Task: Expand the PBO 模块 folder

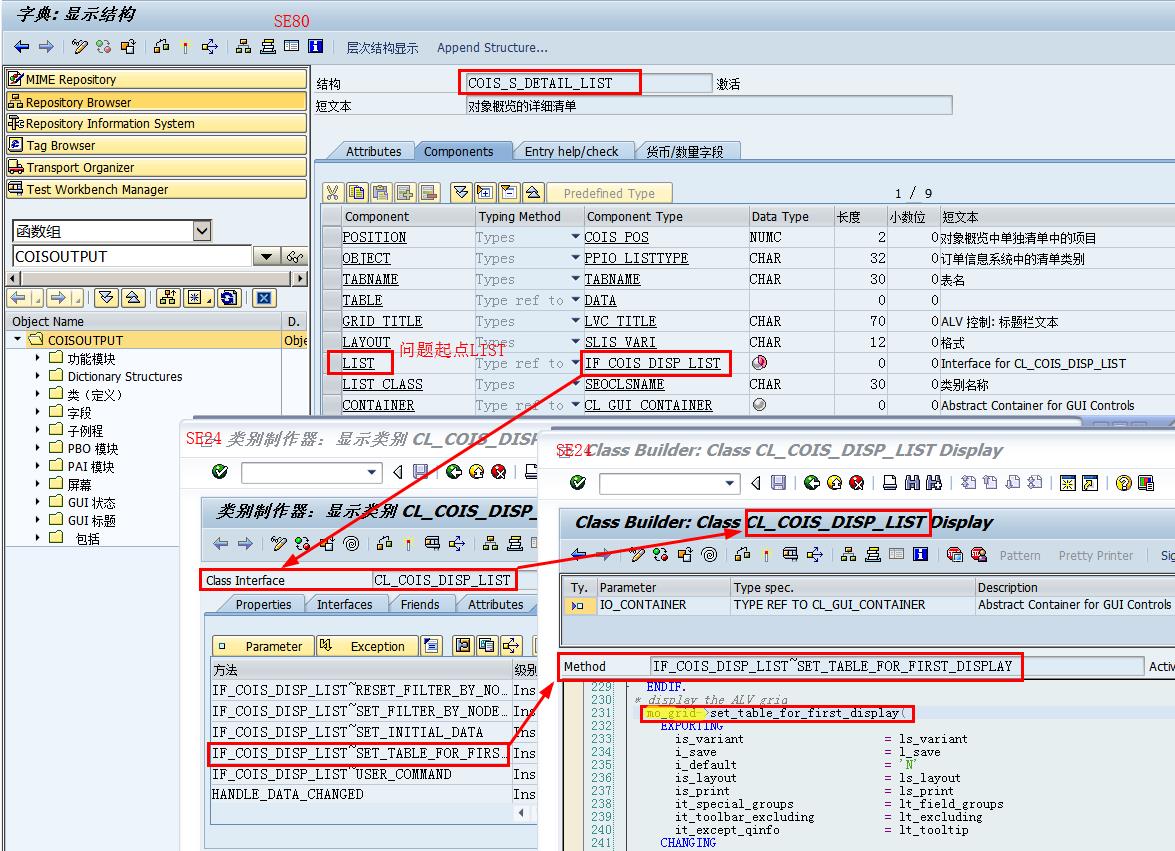Action: pyautogui.click(x=37, y=447)
